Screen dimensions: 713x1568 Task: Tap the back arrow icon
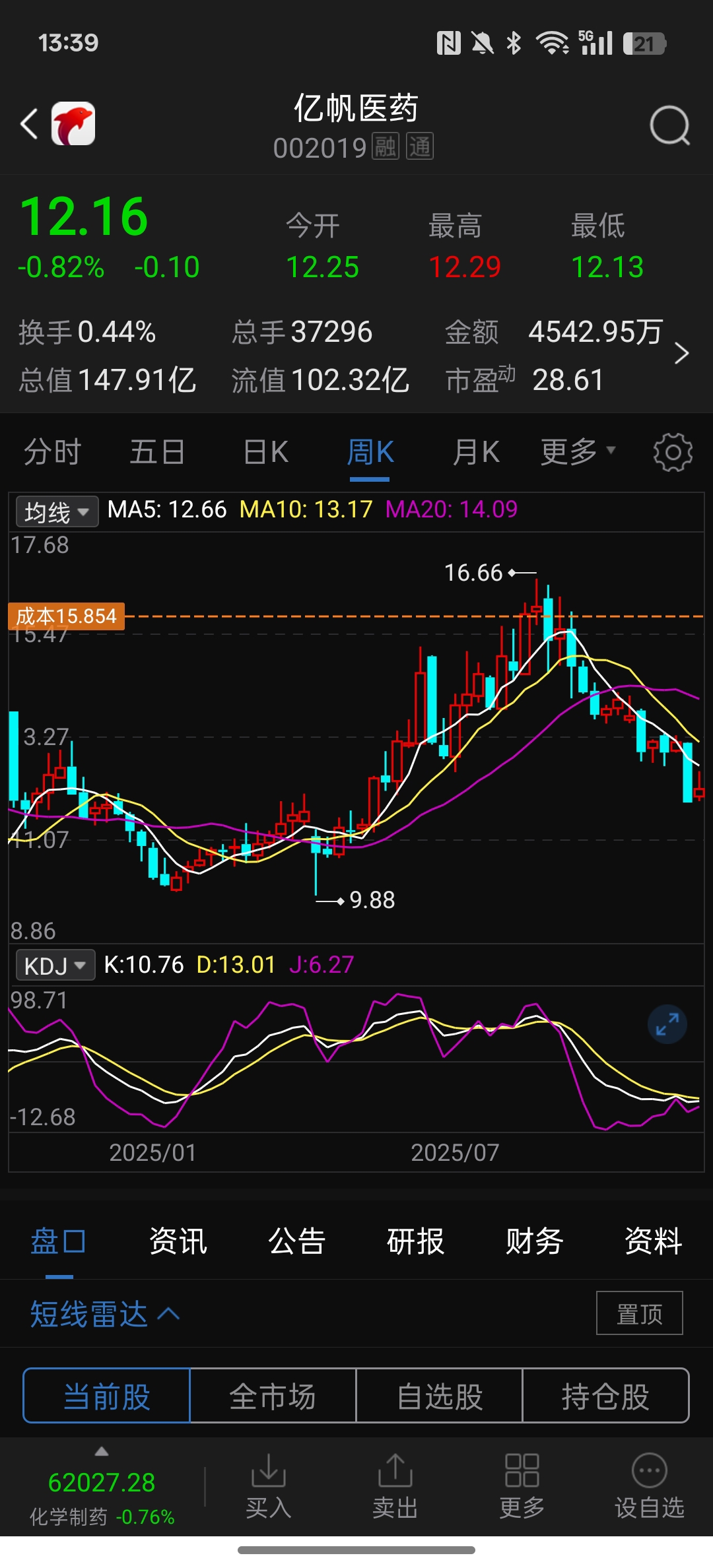29,123
